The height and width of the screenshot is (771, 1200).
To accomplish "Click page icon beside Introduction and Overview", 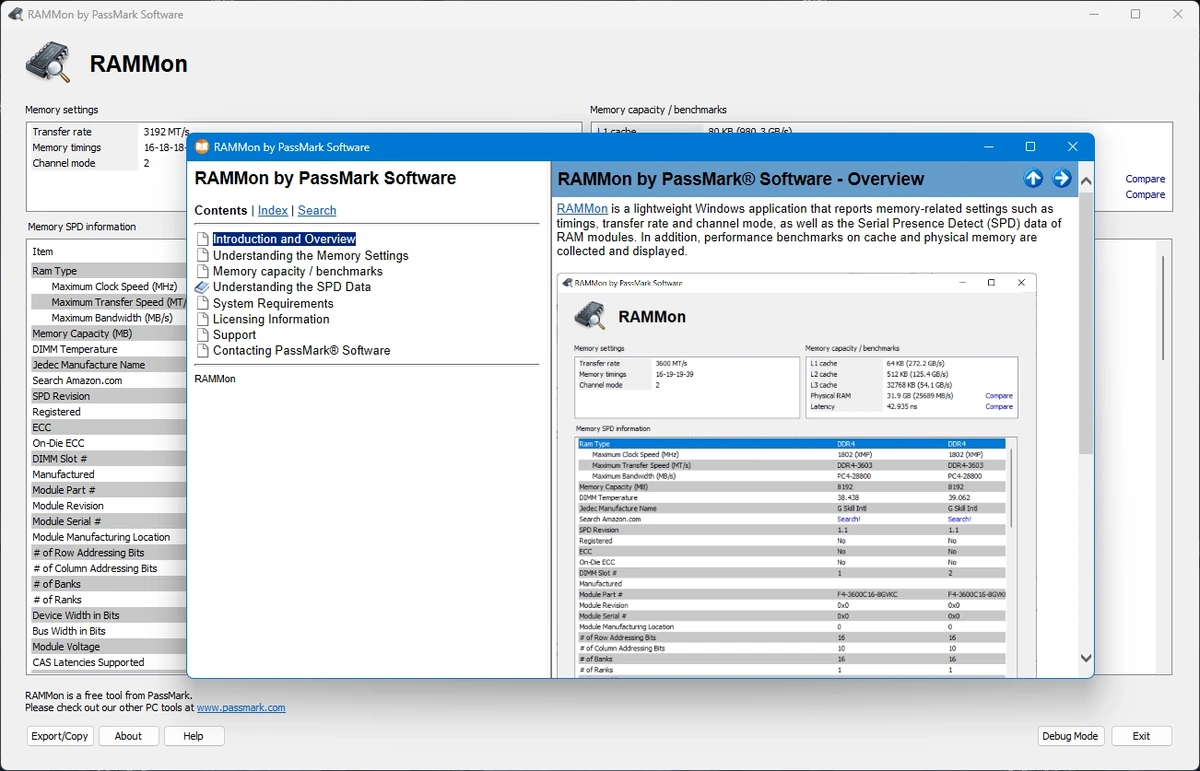I will click(202, 239).
